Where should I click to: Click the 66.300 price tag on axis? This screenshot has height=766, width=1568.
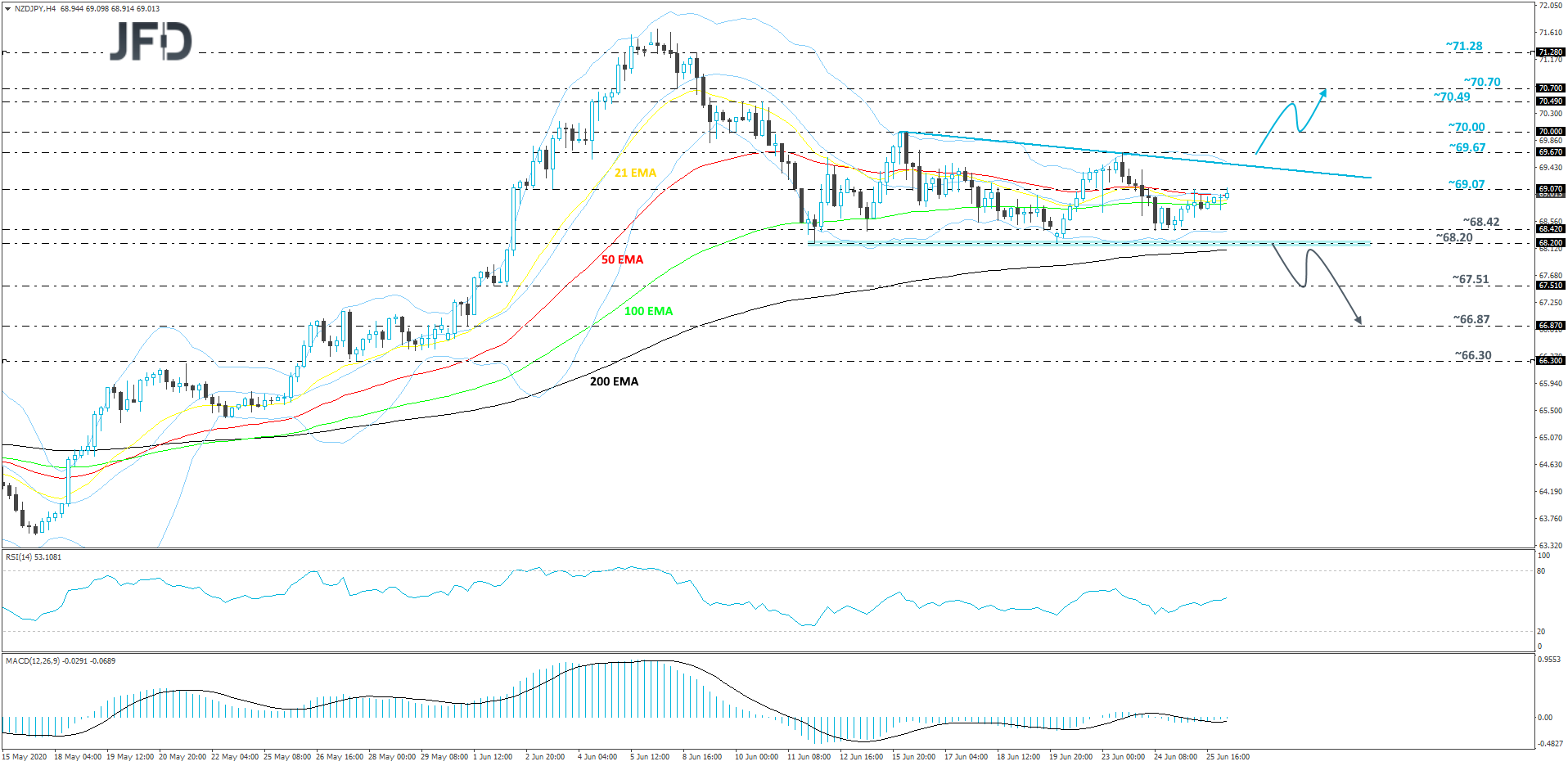point(1550,361)
